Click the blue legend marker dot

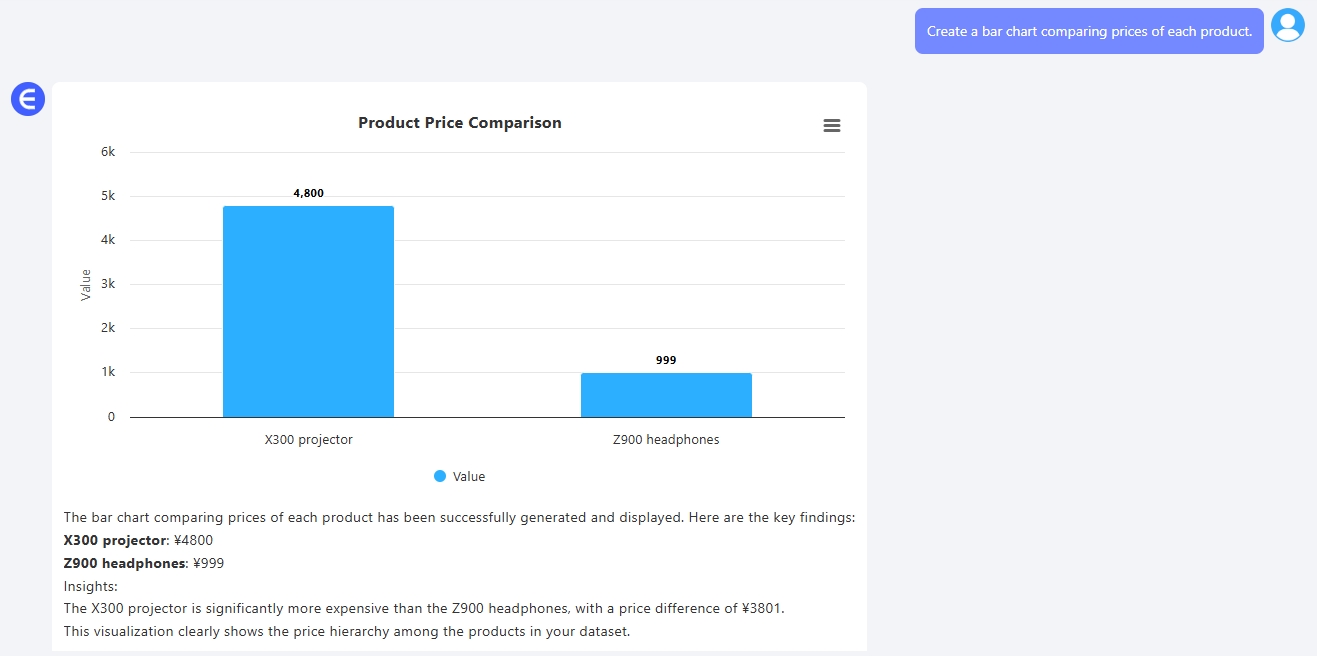coord(440,477)
